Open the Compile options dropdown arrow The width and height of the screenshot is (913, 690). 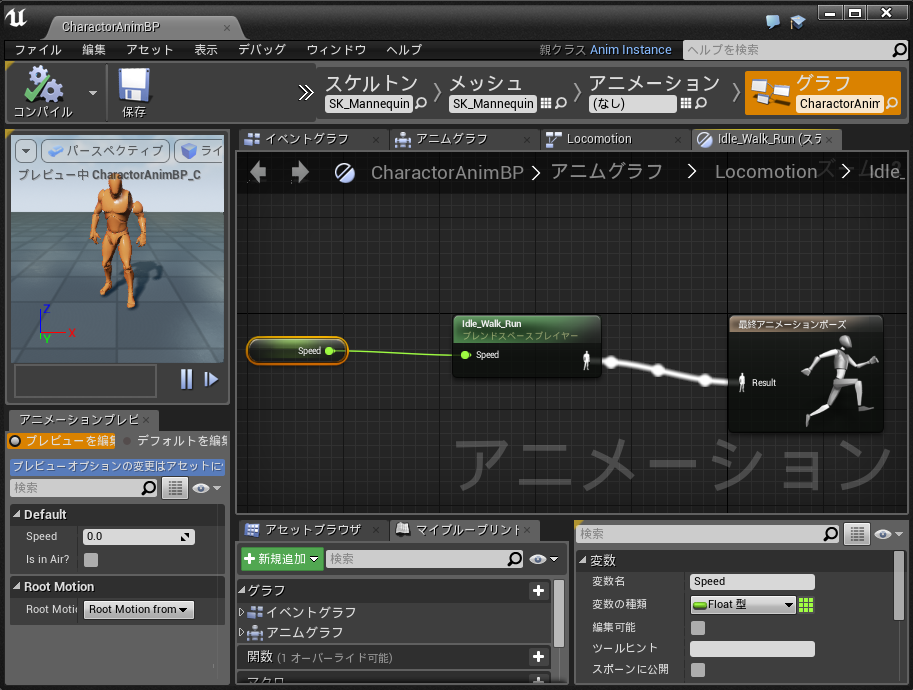click(x=93, y=93)
